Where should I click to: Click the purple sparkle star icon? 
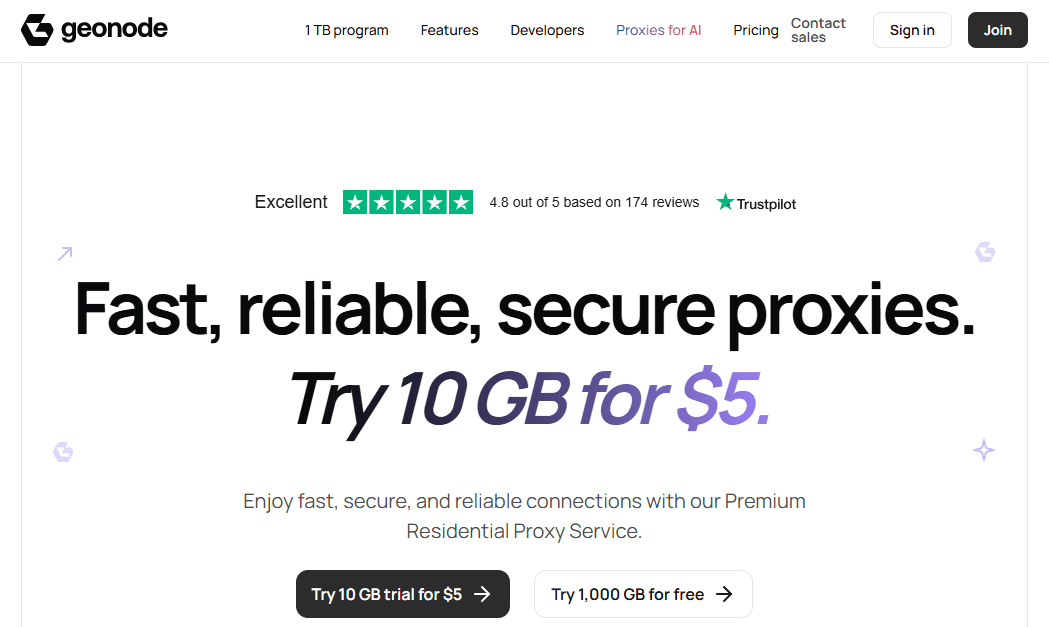984,450
